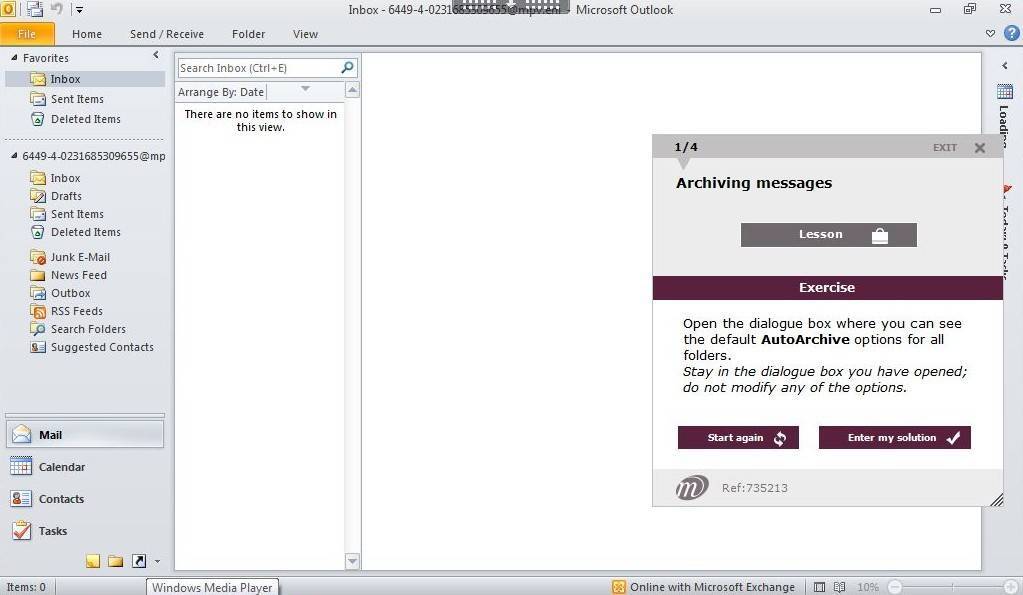Collapse the mailbox account folder tree
This screenshot has width=1023, height=595.
coord(14,156)
